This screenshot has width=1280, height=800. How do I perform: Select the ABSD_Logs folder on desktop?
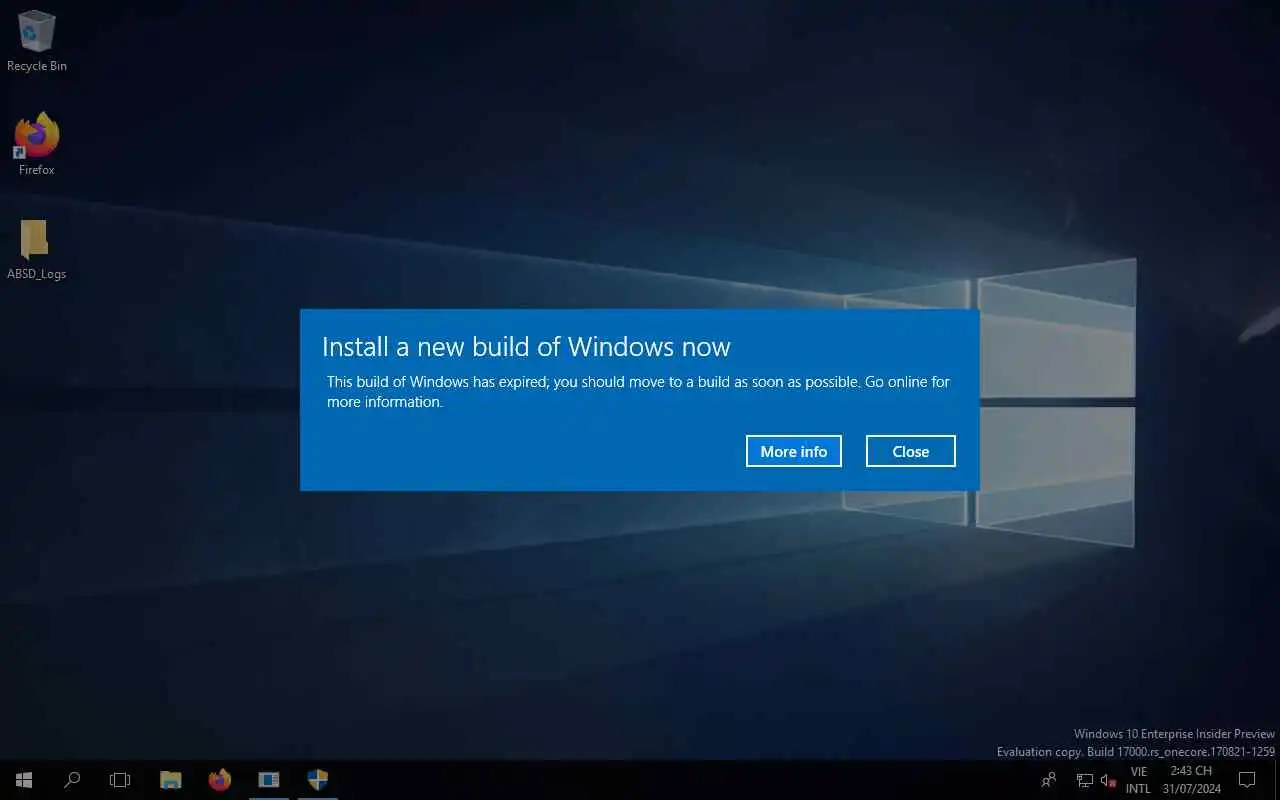click(37, 250)
